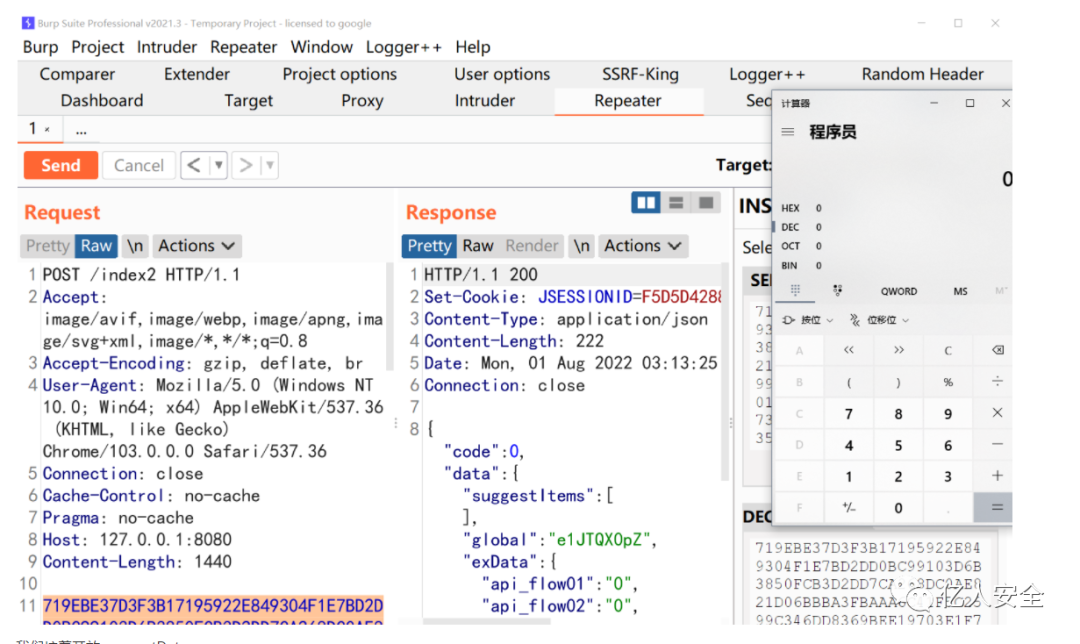Open next request history dropdown
The image size is (1080, 644).
[x=270, y=165]
